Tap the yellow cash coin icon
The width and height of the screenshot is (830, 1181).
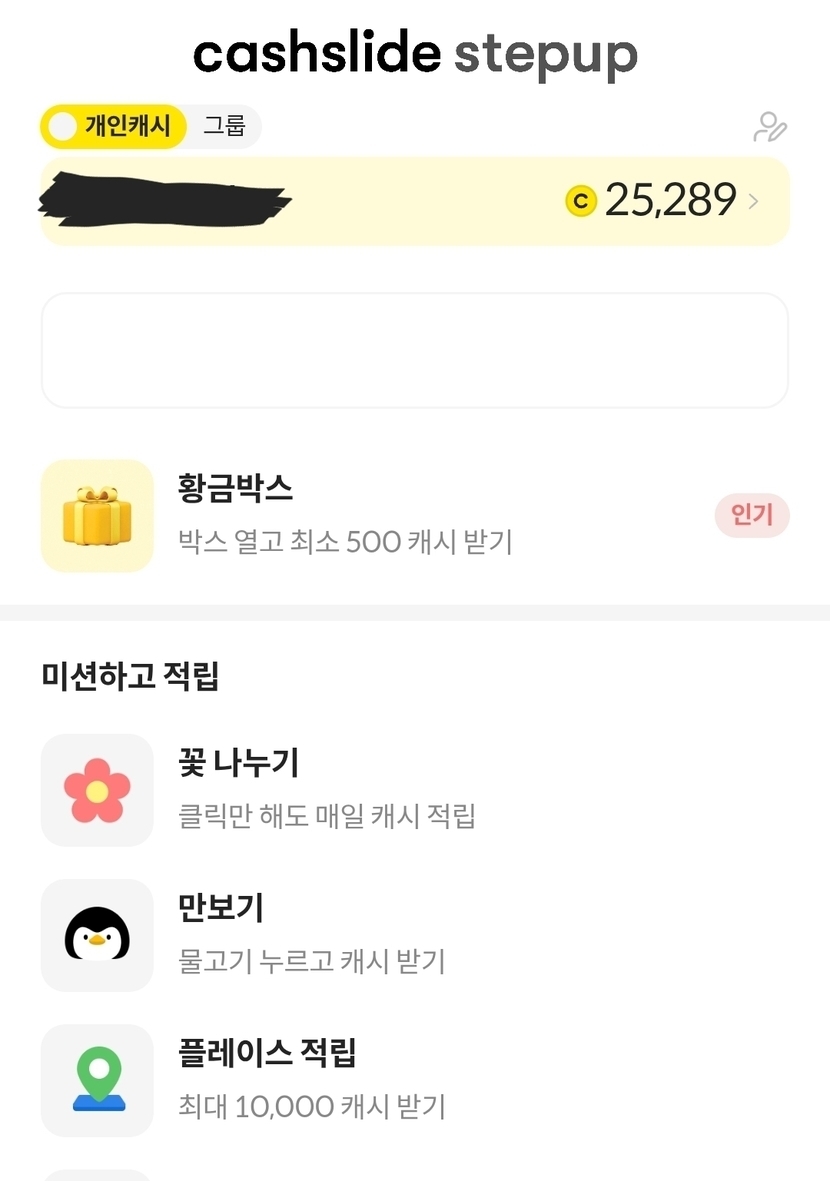click(x=580, y=201)
